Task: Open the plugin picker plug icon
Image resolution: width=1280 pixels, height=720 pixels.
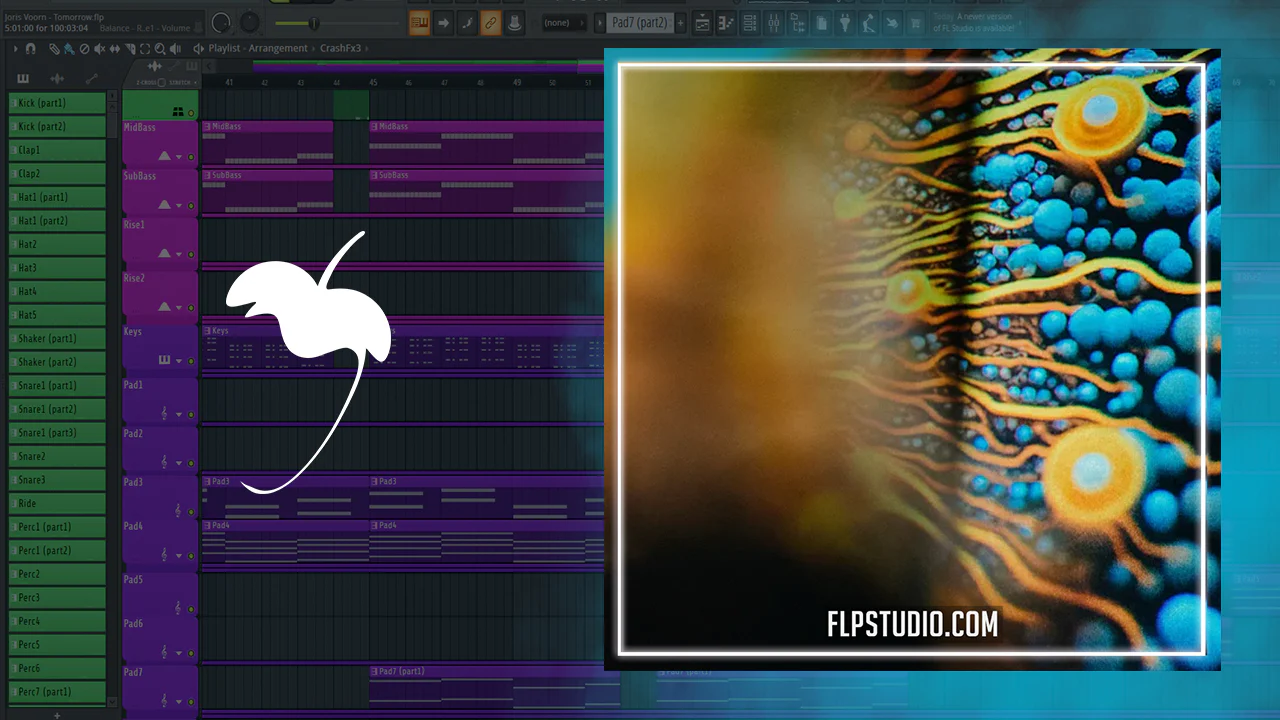Action: (846, 23)
